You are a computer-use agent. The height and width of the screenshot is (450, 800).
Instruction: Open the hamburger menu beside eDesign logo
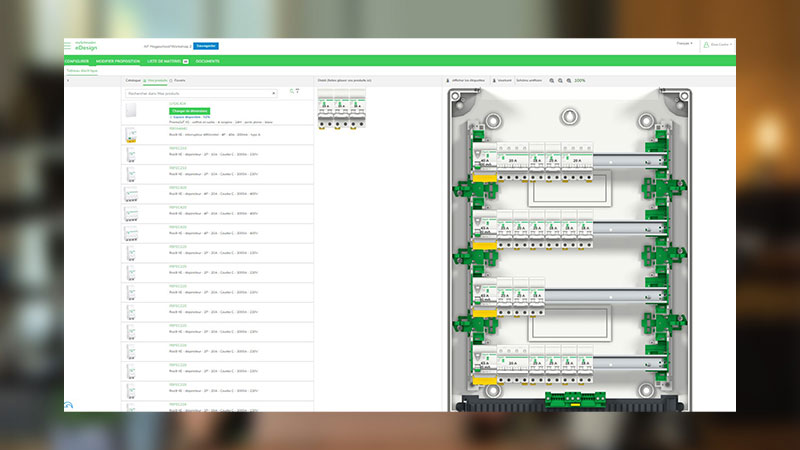67,46
